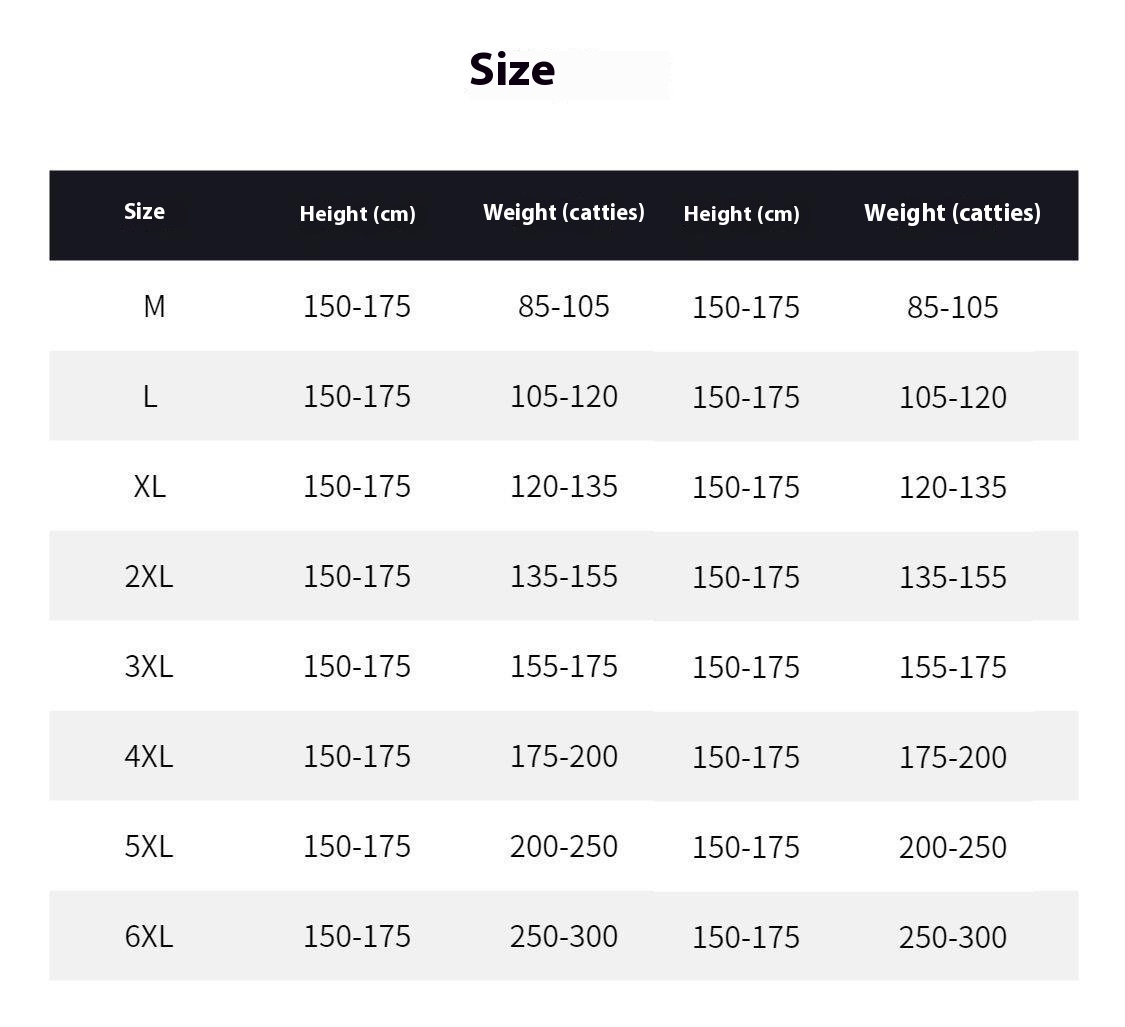Click the bold Size title heading
This screenshot has height=1027, width=1125.
pos(512,70)
